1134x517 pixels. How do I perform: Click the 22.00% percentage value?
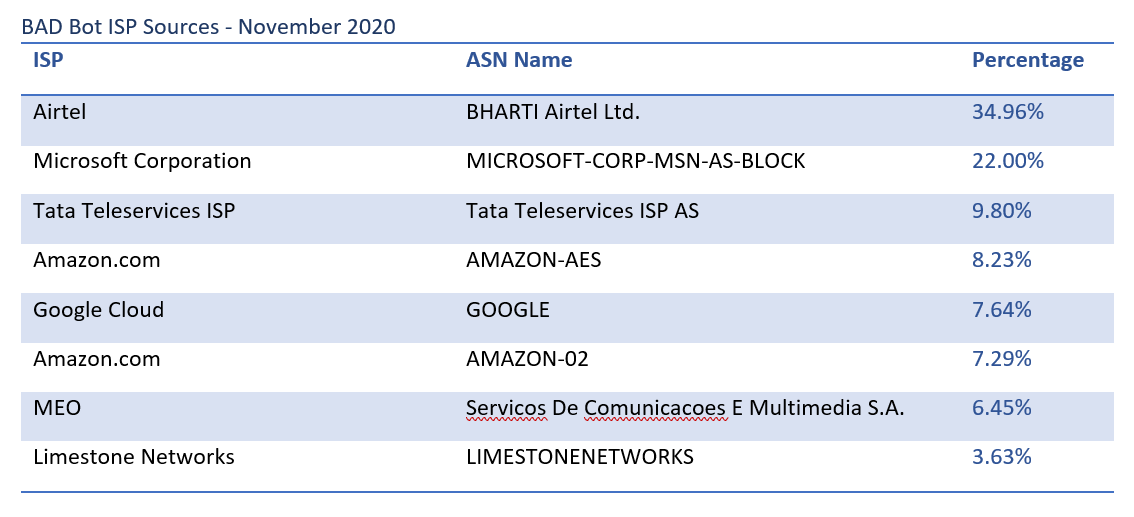(x=1008, y=161)
